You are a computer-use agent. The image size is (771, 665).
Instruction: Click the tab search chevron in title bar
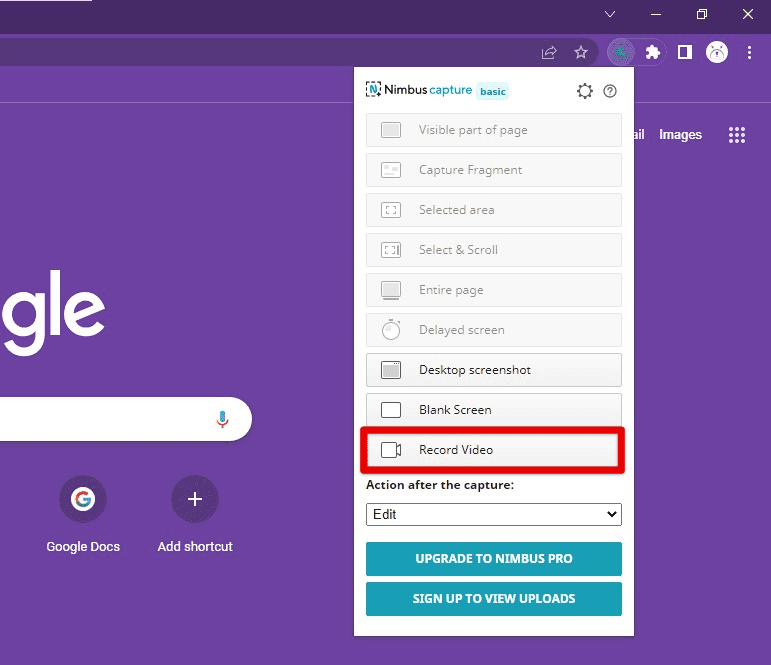point(610,14)
